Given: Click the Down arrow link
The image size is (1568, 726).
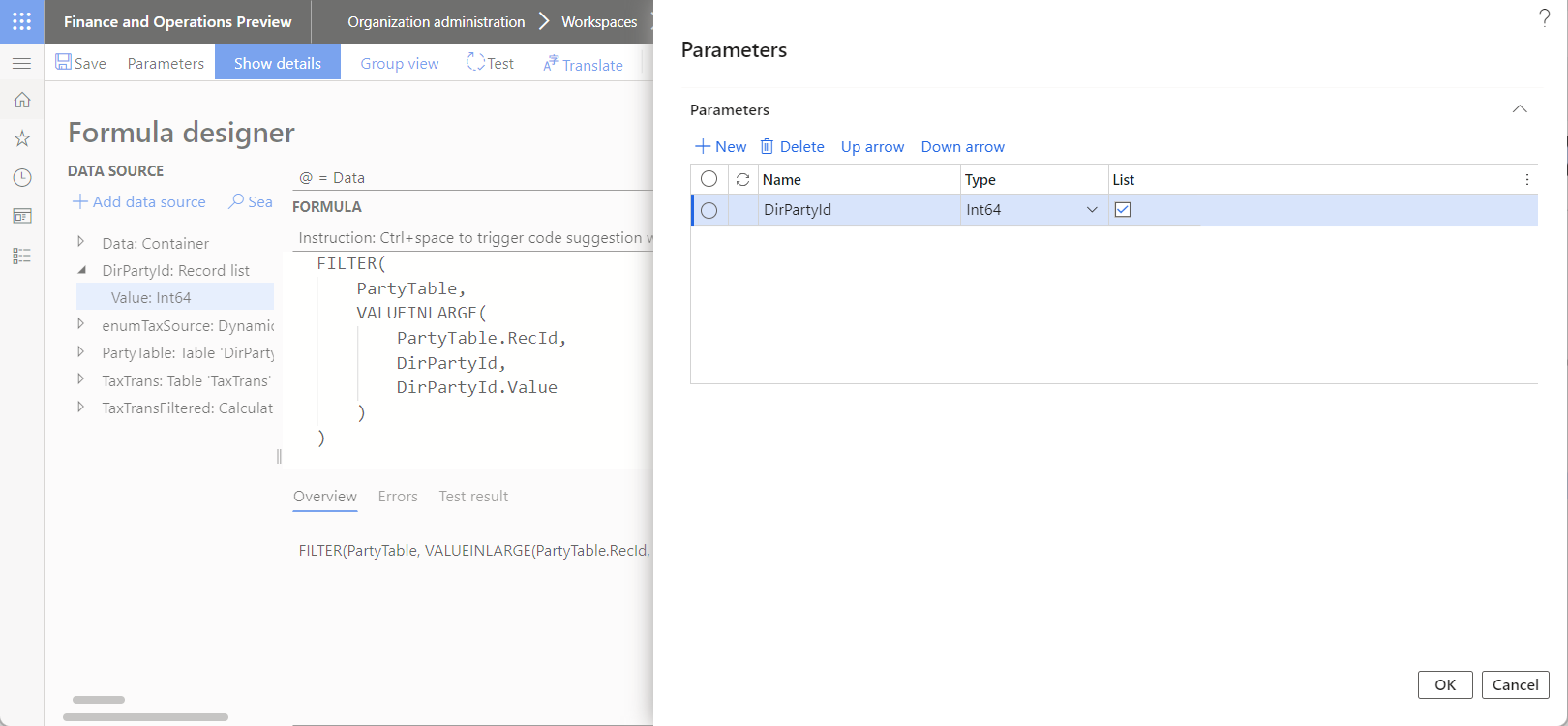Looking at the screenshot, I should [963, 146].
